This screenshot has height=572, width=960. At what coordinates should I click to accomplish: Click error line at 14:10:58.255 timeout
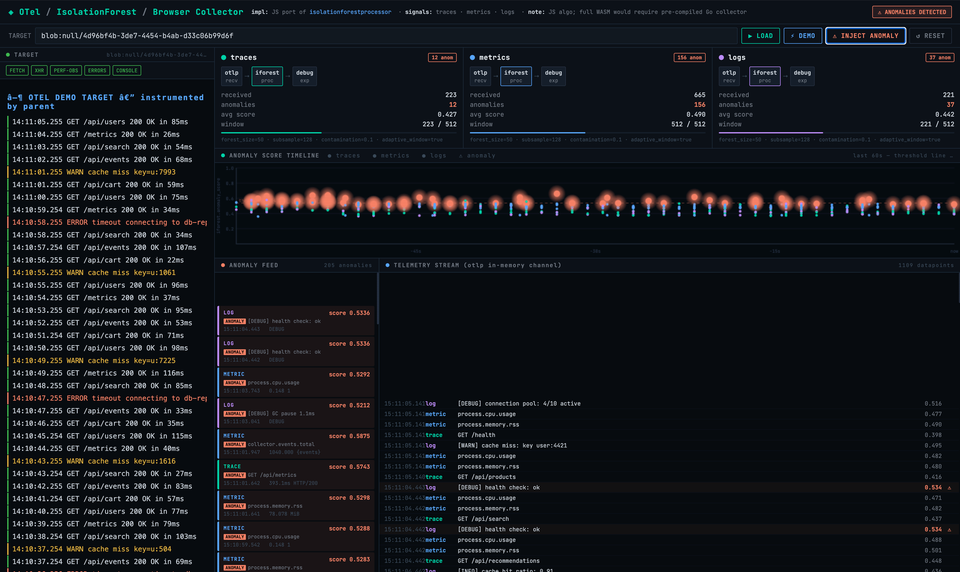click(109, 222)
